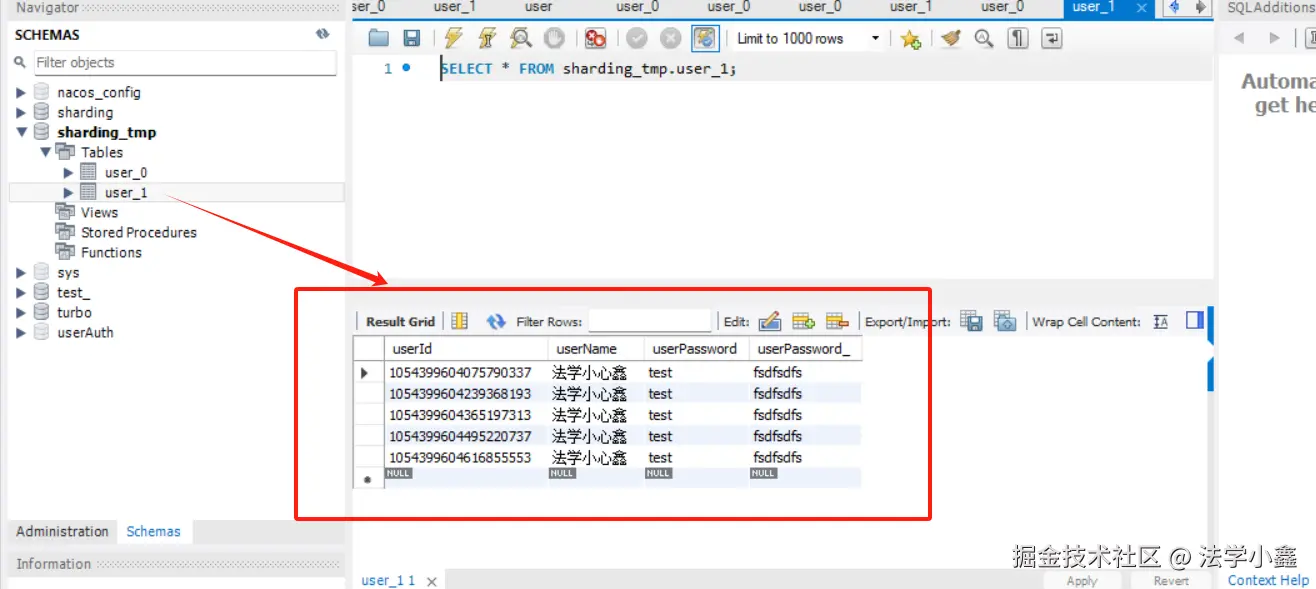Toggle auto-commit mode icon
The height and width of the screenshot is (589, 1316).
[705, 38]
